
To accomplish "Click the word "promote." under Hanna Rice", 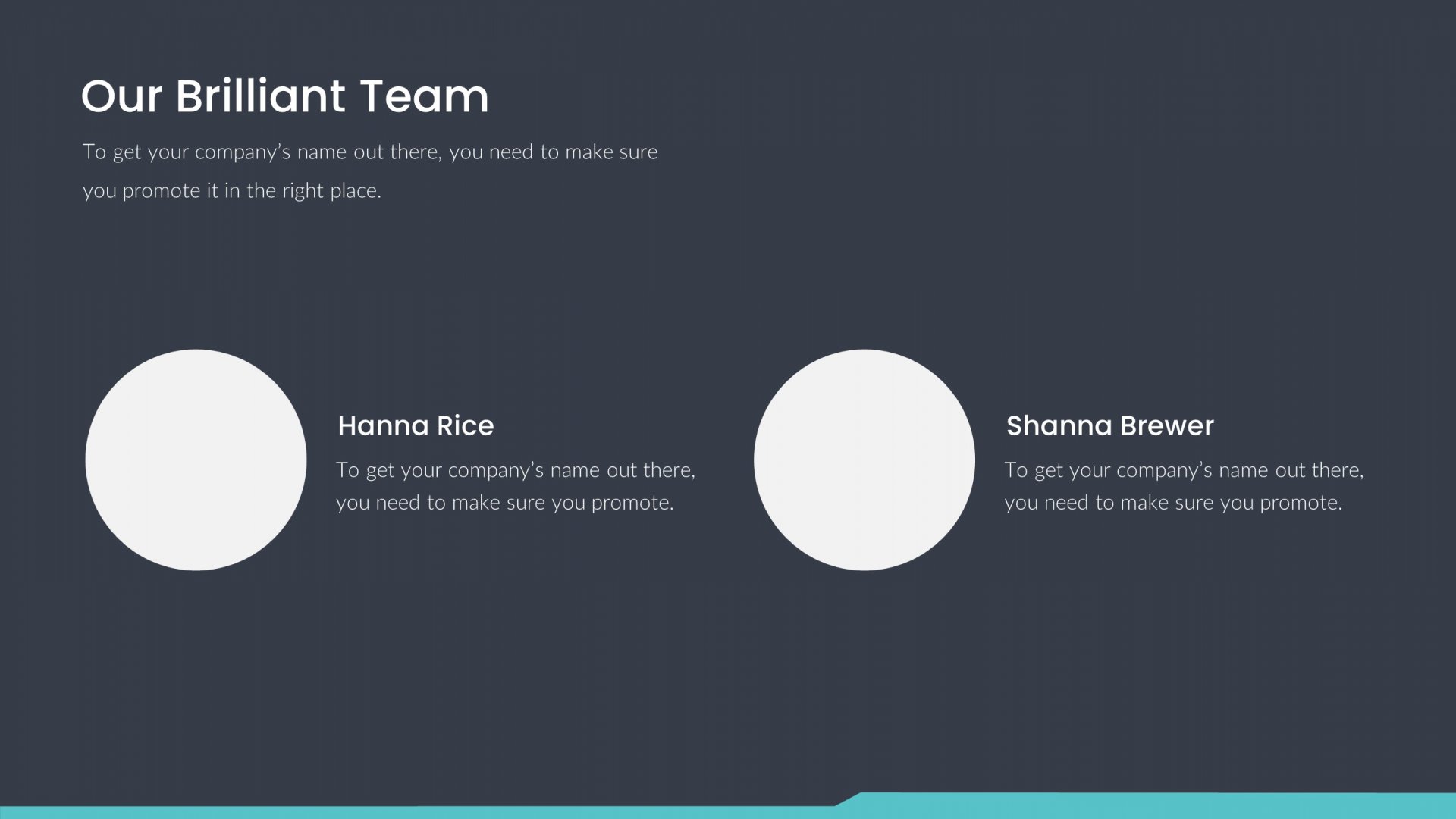I will click(x=632, y=504).
